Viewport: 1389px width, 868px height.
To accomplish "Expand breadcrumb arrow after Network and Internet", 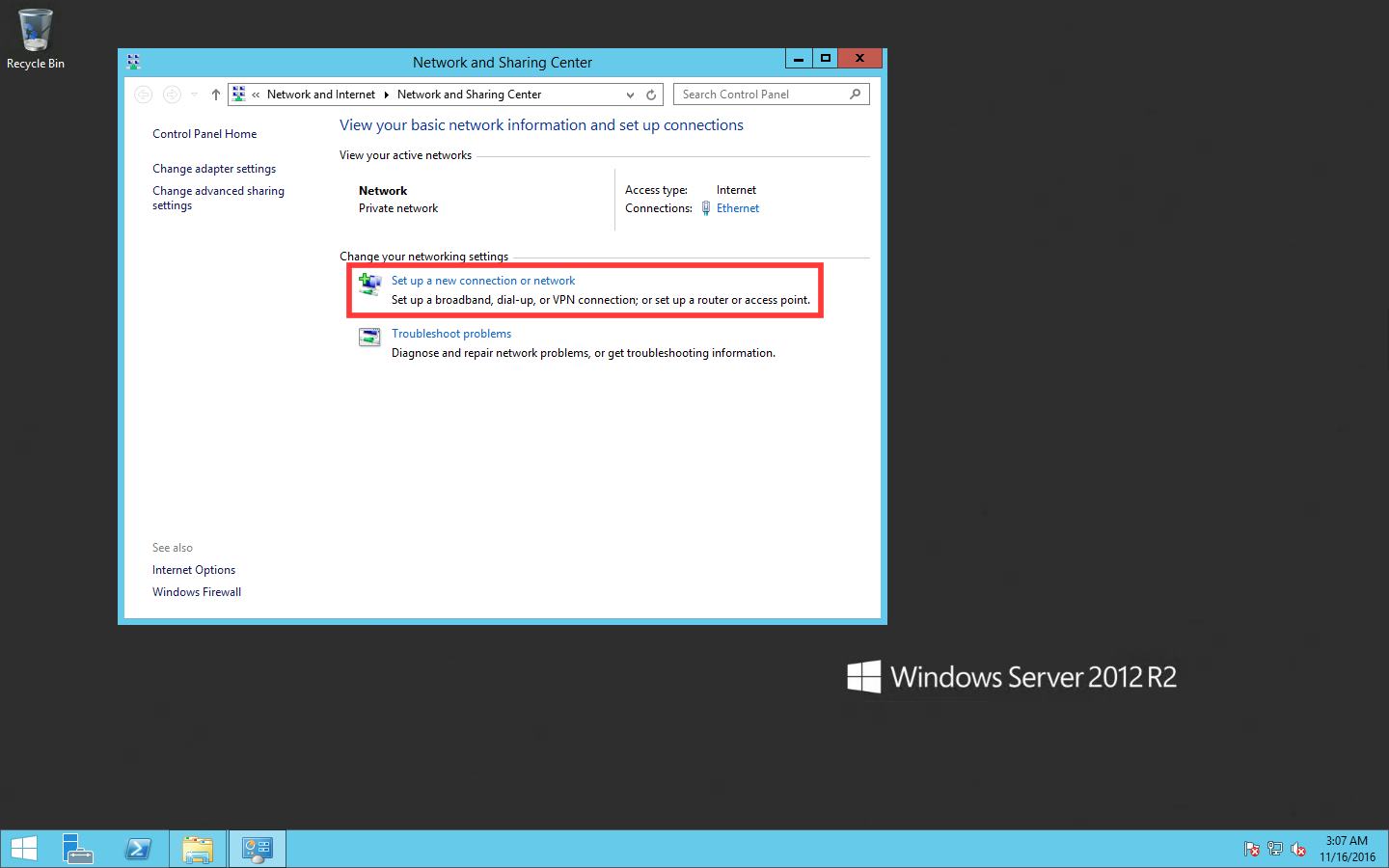I will pos(386,95).
